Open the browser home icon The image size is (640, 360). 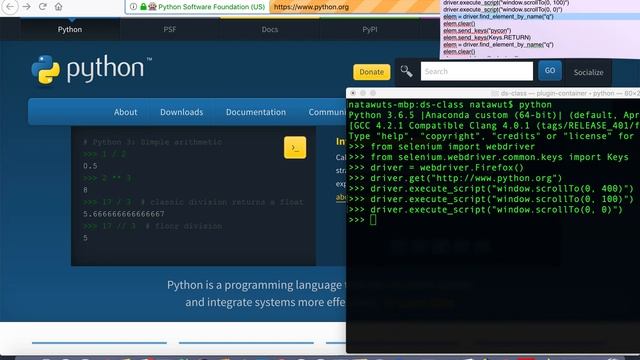coord(58,7)
